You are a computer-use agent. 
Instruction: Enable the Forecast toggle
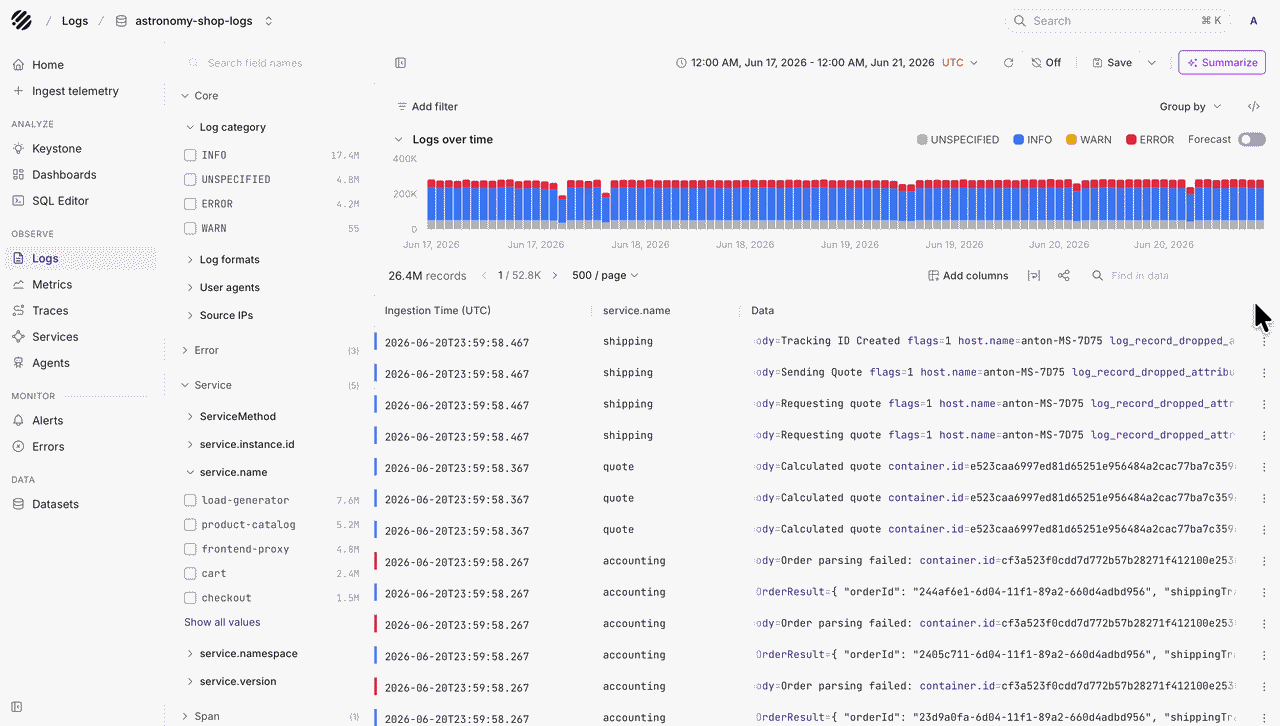click(1252, 140)
